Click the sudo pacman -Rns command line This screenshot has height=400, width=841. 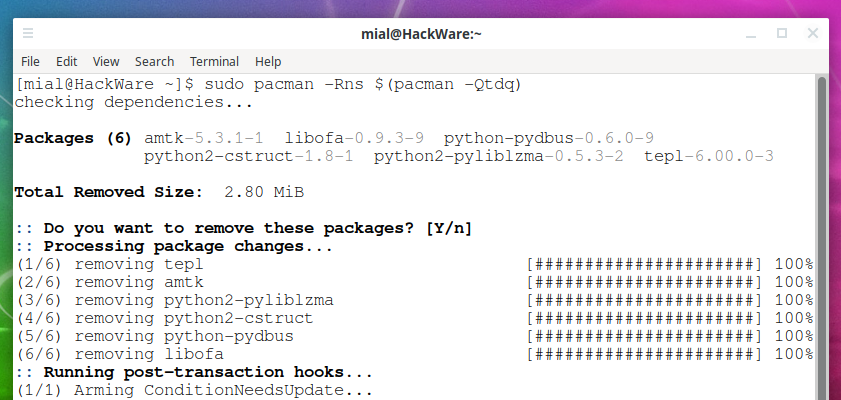(268, 85)
